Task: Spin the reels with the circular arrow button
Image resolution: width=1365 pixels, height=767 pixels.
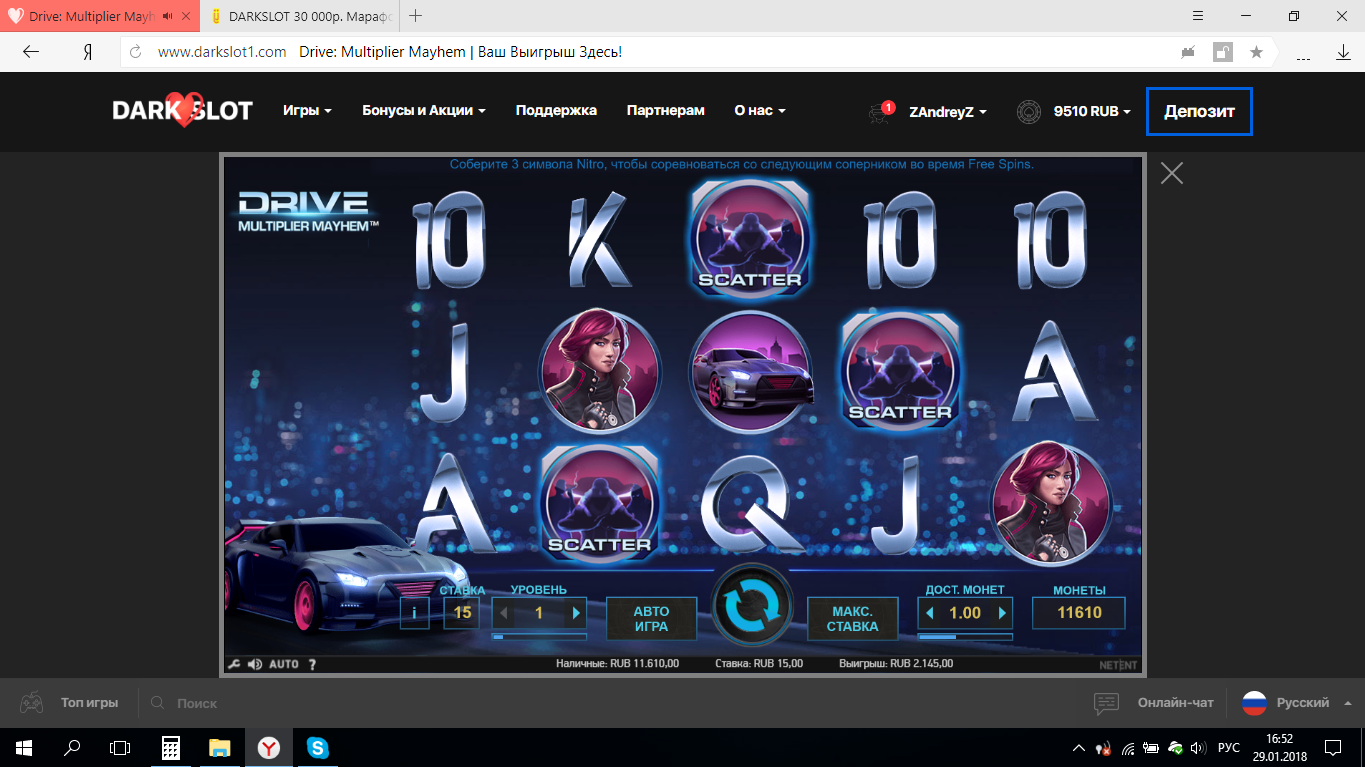Action: pyautogui.click(x=752, y=607)
